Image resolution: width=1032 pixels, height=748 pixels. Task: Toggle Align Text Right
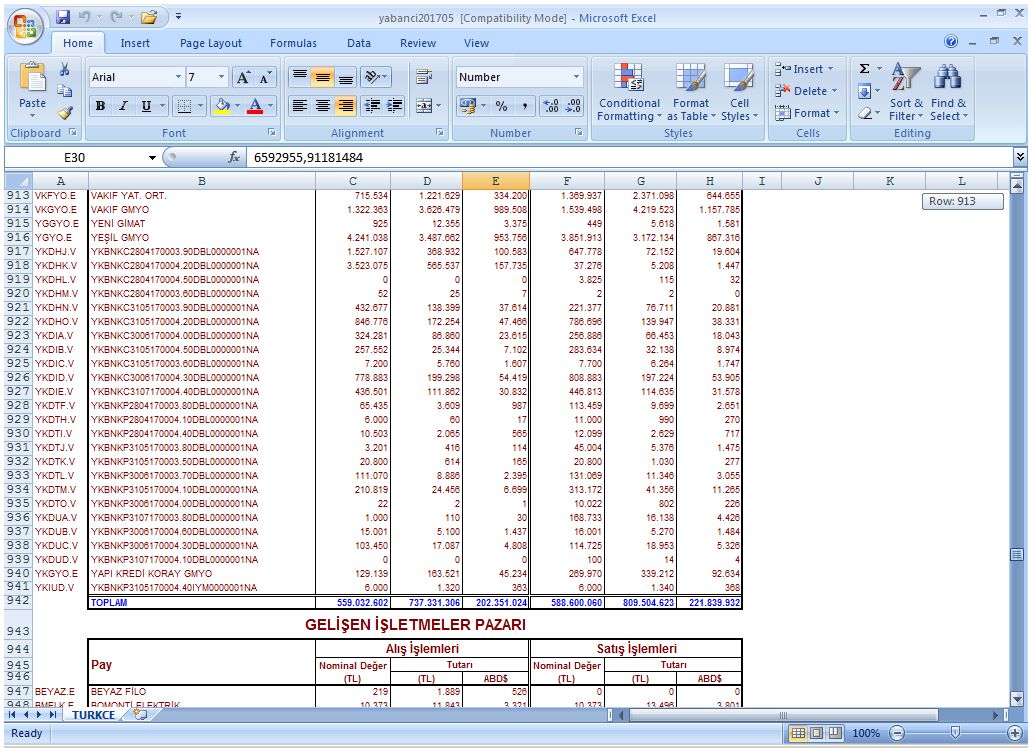coord(346,106)
